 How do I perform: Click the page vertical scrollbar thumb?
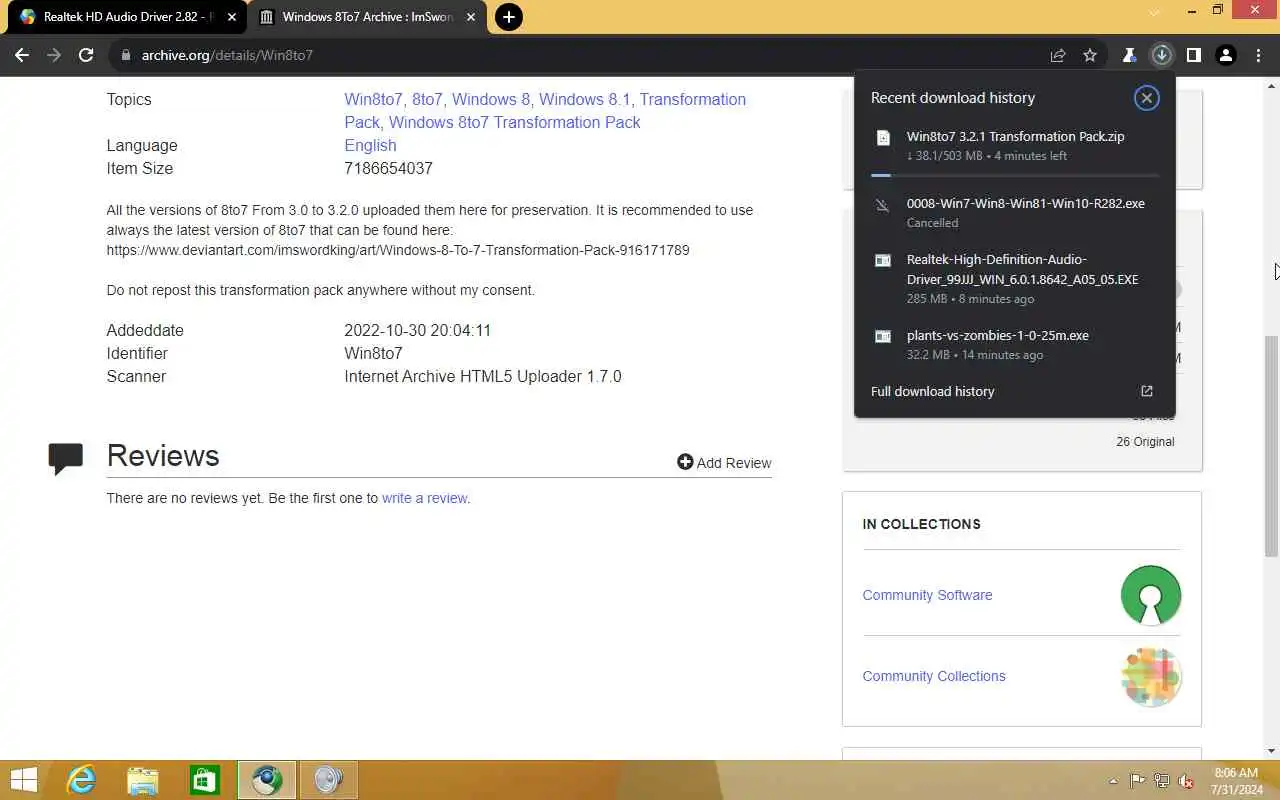tap(1271, 446)
